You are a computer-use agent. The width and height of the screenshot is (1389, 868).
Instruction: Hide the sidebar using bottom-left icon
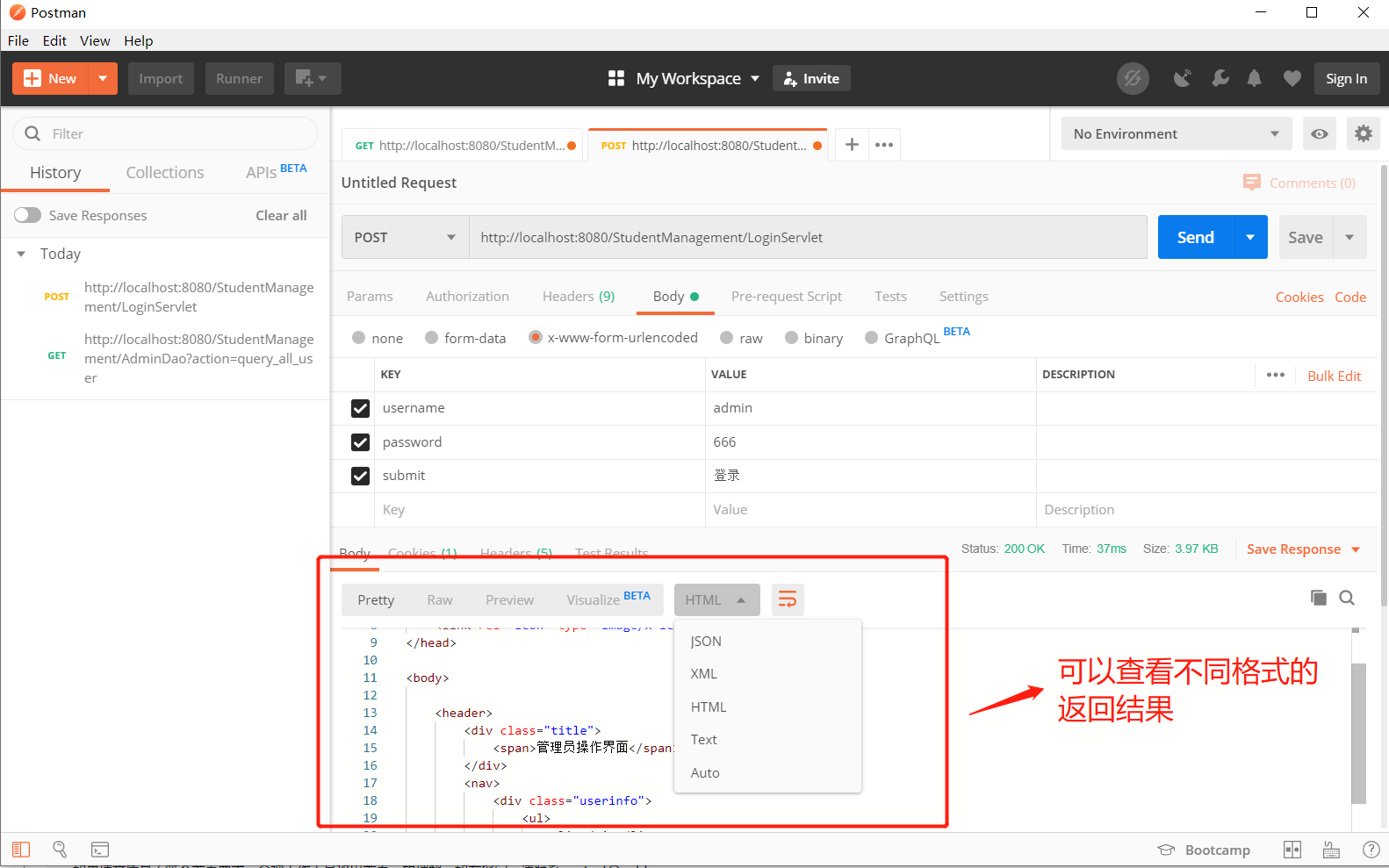click(x=21, y=850)
